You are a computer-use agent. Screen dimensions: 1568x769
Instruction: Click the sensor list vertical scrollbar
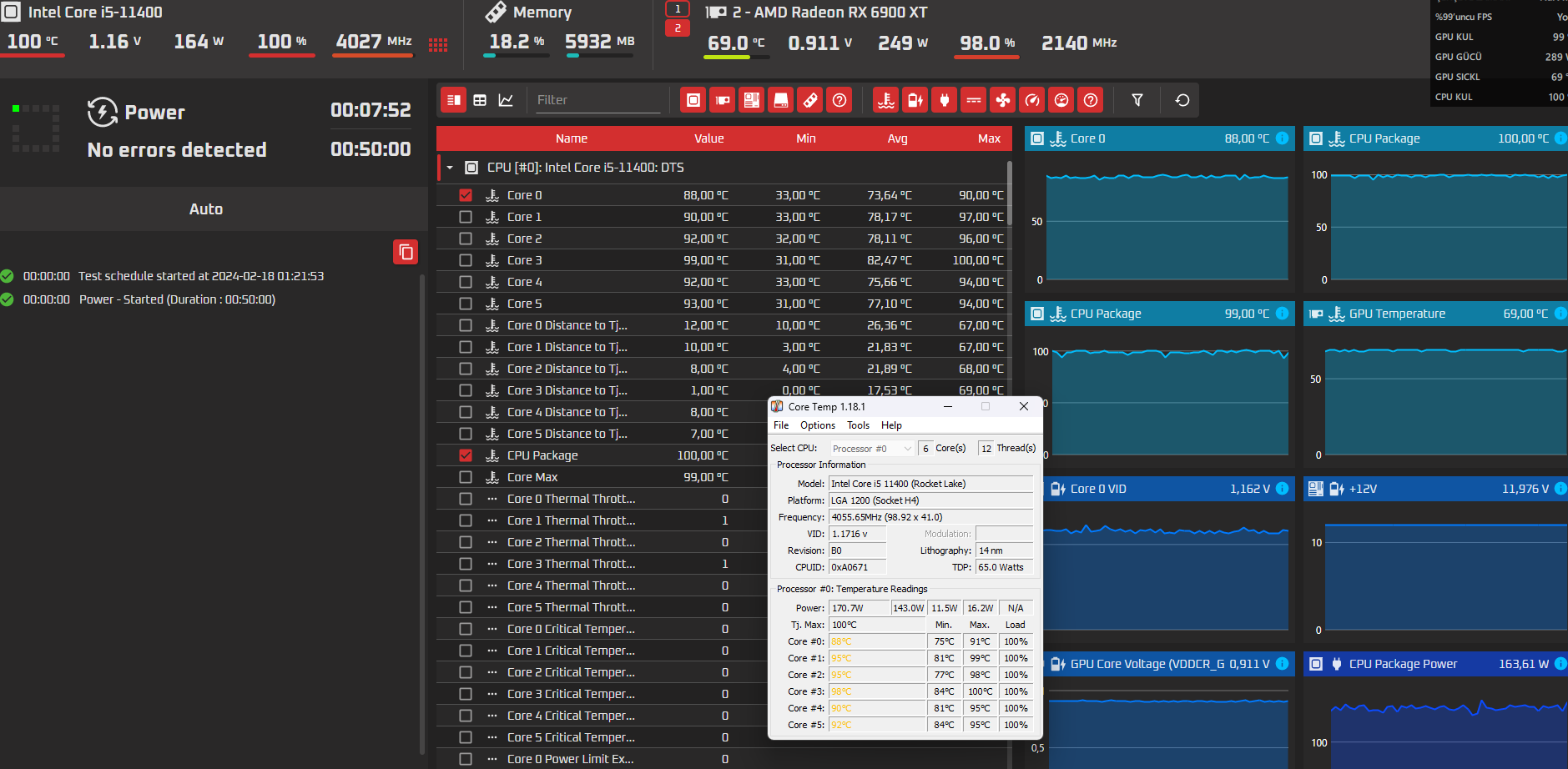point(1009,194)
